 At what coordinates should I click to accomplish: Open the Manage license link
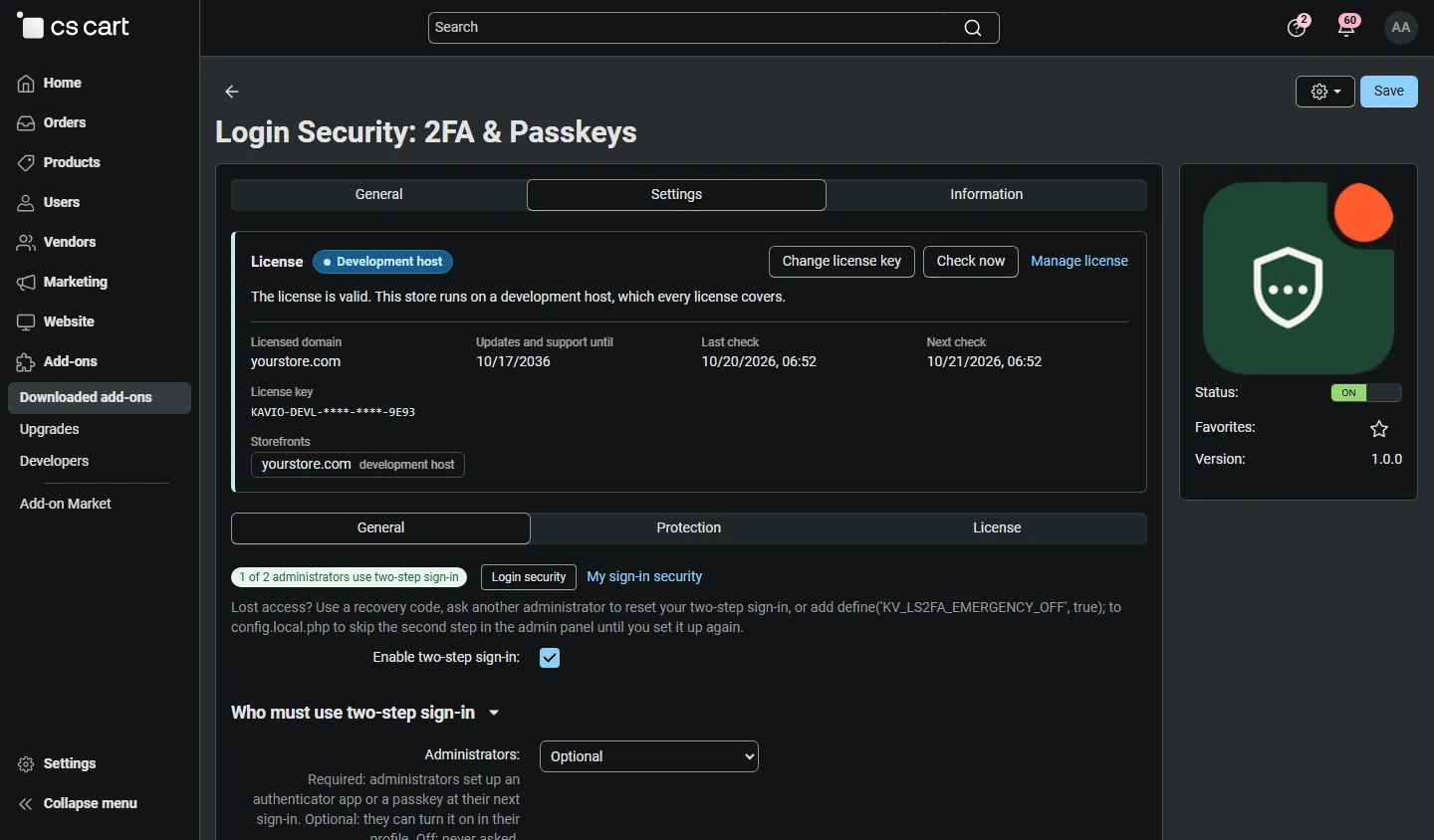point(1079,262)
